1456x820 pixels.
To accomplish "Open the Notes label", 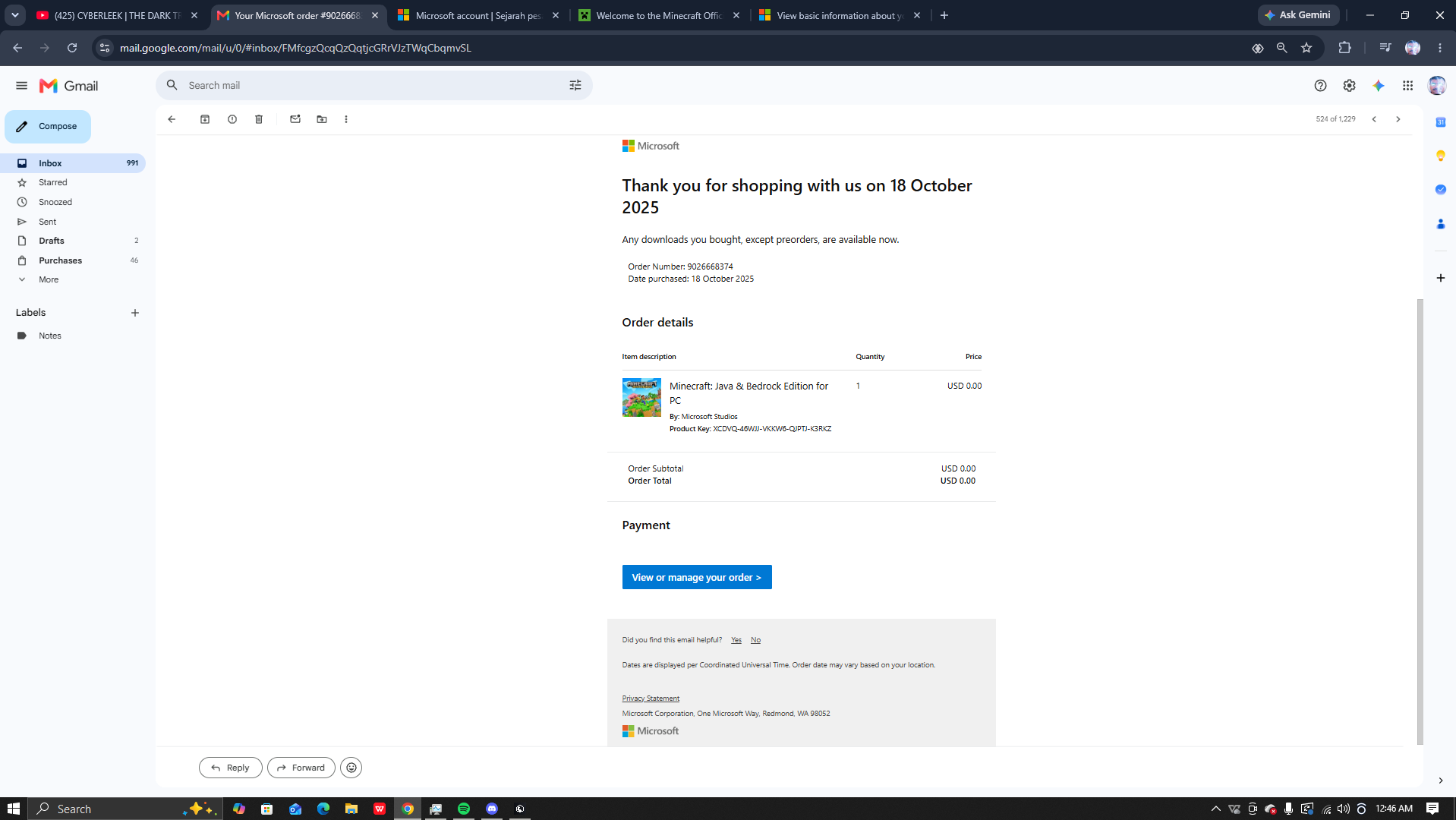I will click(73, 336).
